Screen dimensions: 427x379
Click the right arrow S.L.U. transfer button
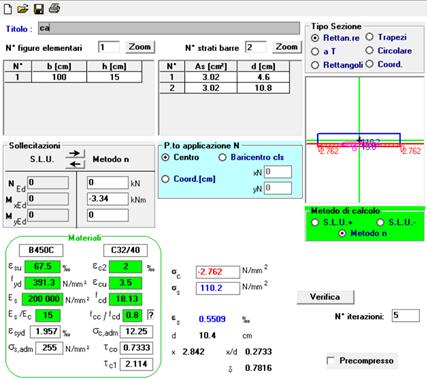pos(75,153)
